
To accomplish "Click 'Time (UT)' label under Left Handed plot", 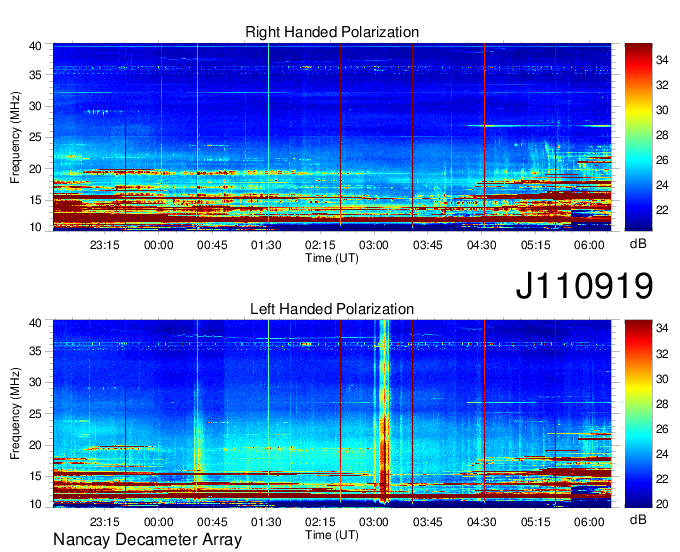I will point(332,535).
